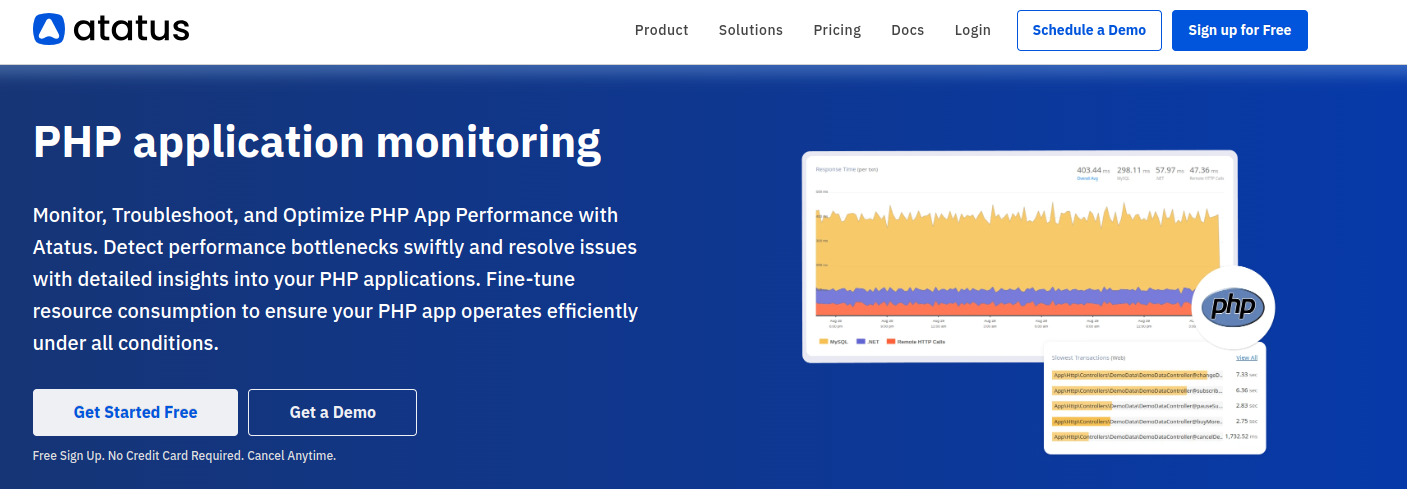Click the 57.97 ms .NET value
The height and width of the screenshot is (489, 1407).
click(x=1170, y=172)
